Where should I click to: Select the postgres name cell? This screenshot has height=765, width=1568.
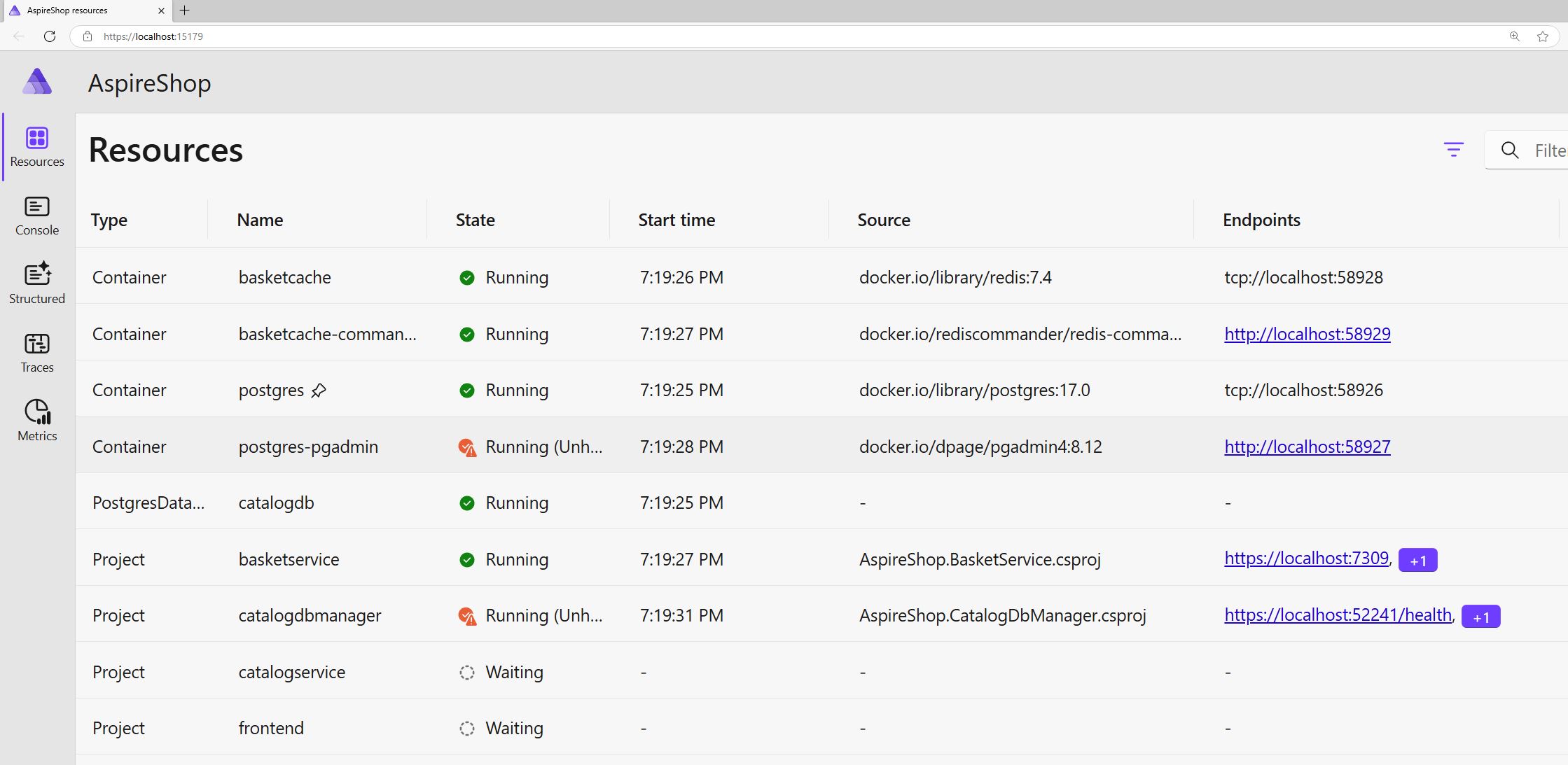271,391
